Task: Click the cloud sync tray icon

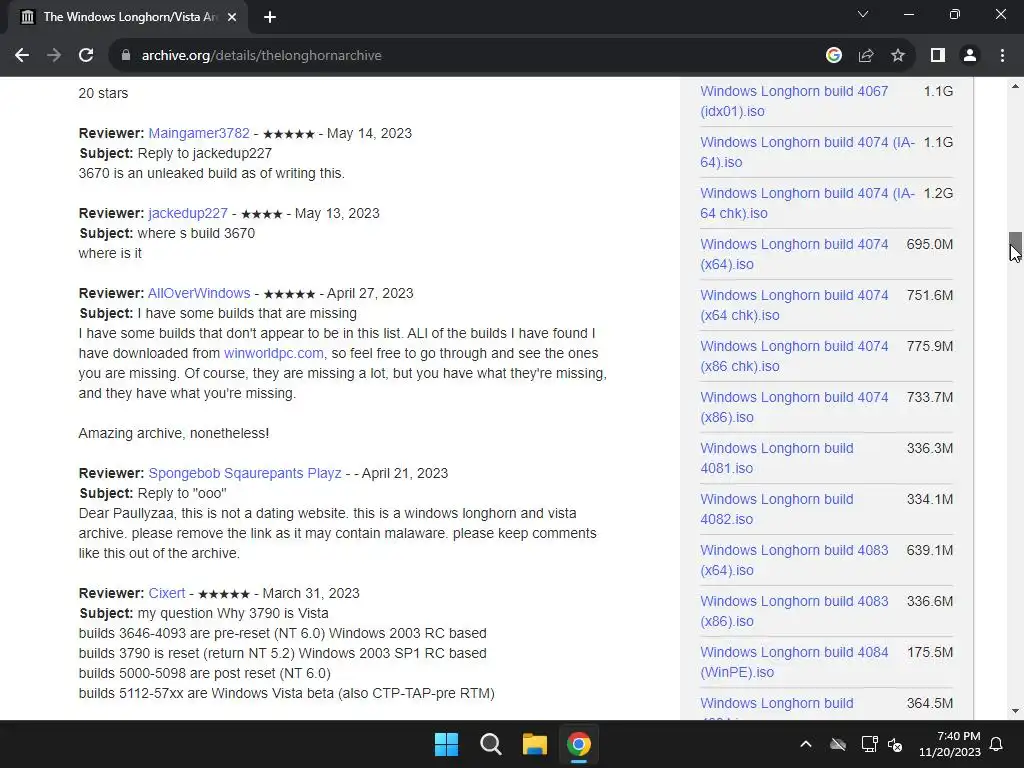Action: (x=838, y=744)
